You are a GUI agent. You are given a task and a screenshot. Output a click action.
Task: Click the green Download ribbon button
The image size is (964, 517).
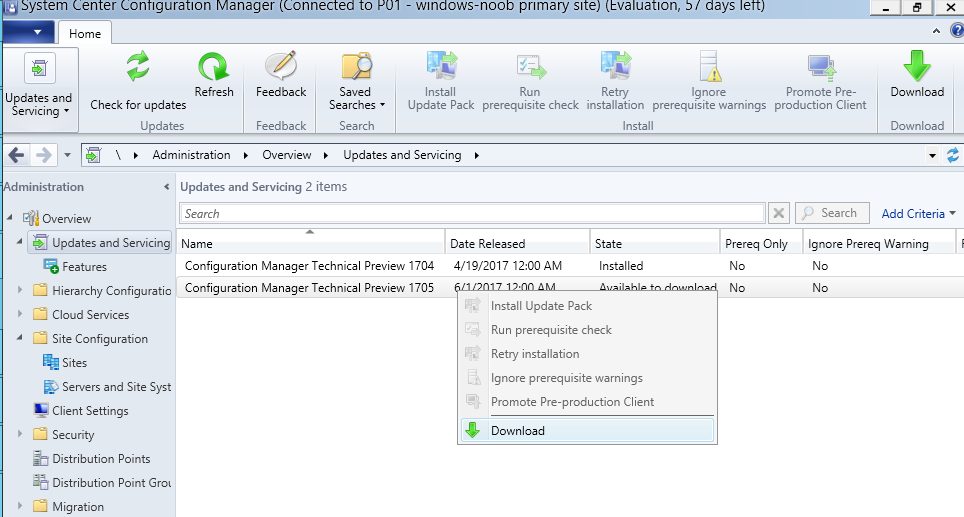pyautogui.click(x=917, y=74)
